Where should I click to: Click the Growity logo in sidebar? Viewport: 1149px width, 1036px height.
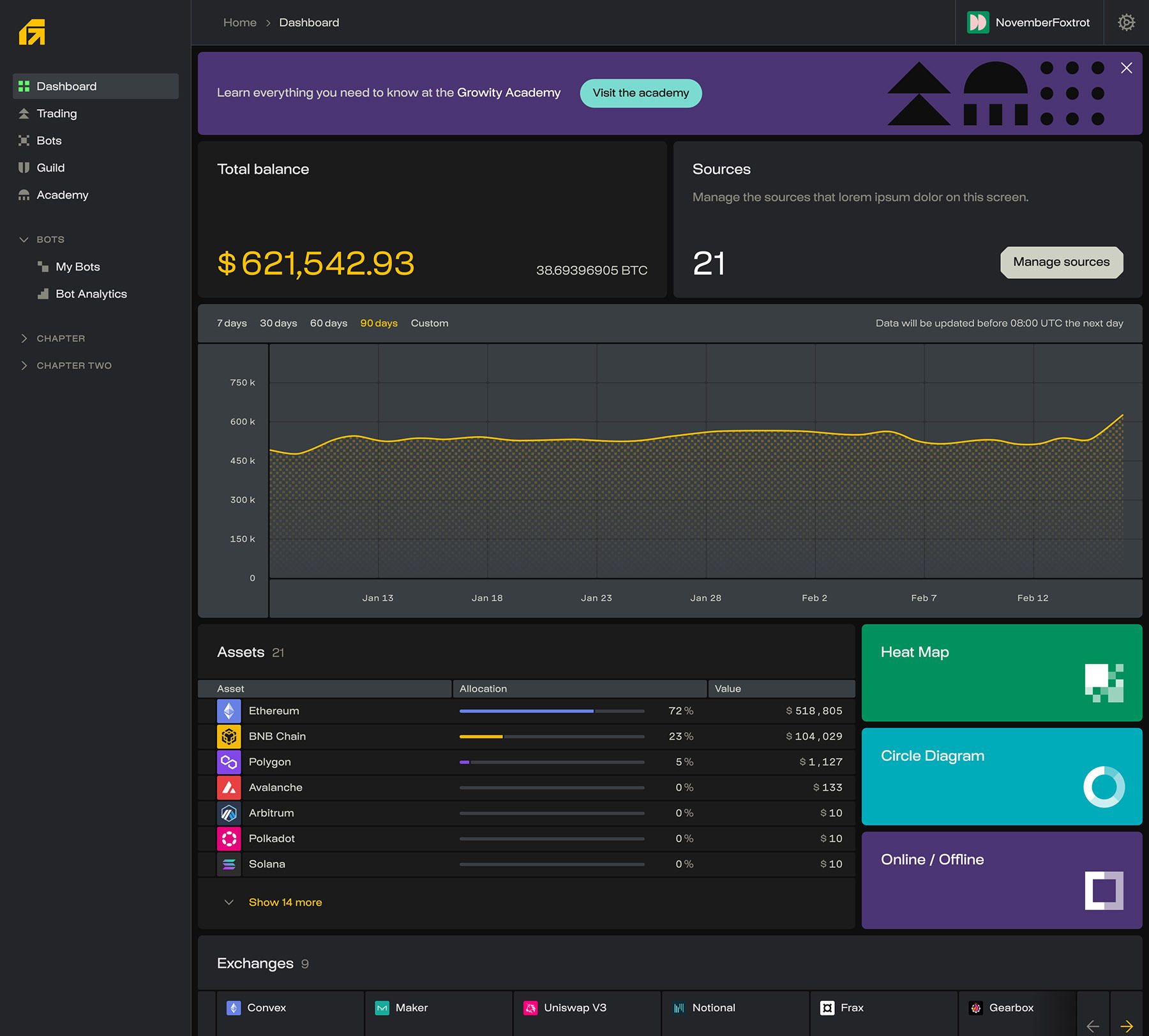pos(32,33)
